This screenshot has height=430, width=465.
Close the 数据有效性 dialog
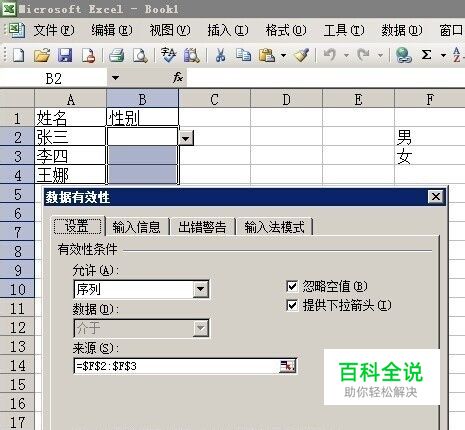(436, 197)
